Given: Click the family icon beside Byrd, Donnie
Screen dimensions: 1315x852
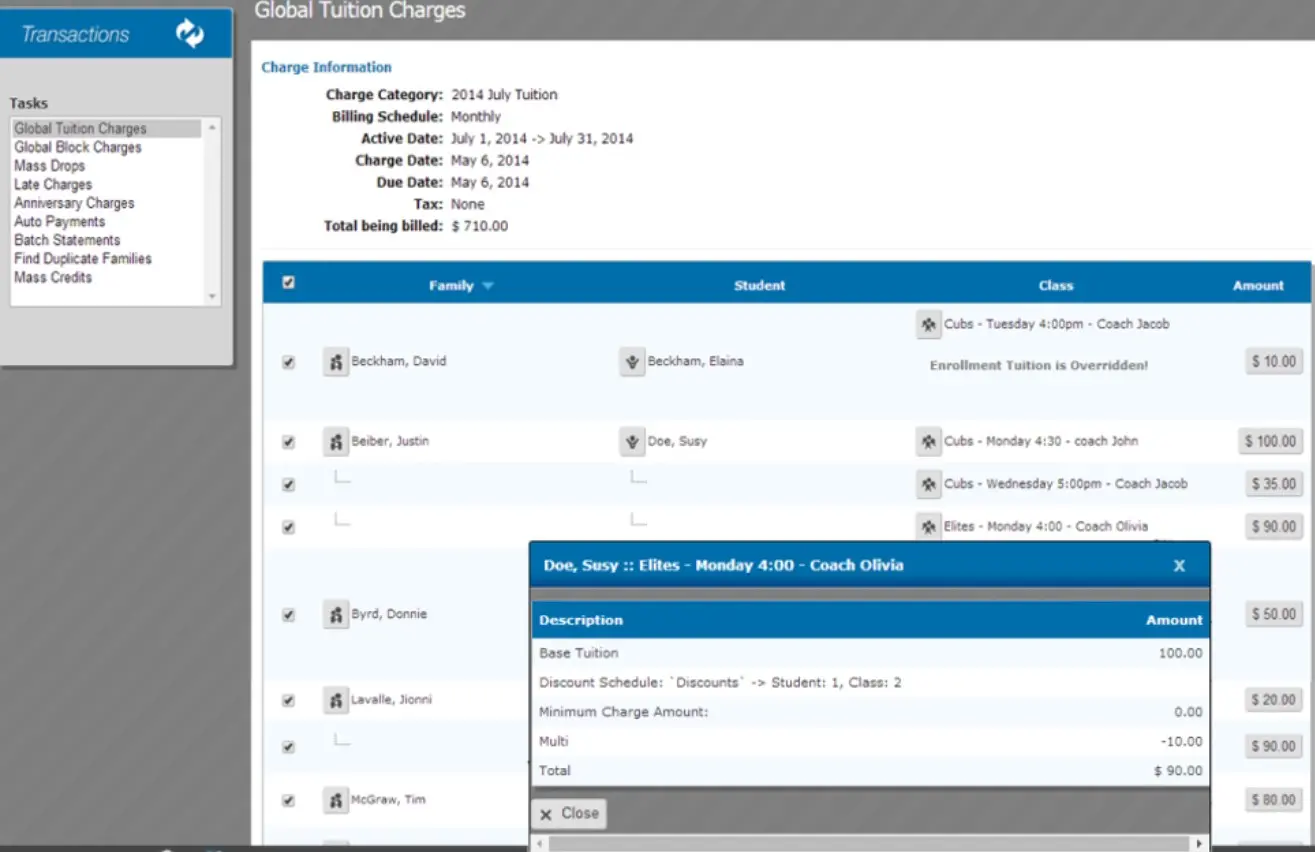Looking at the screenshot, I should (336, 614).
